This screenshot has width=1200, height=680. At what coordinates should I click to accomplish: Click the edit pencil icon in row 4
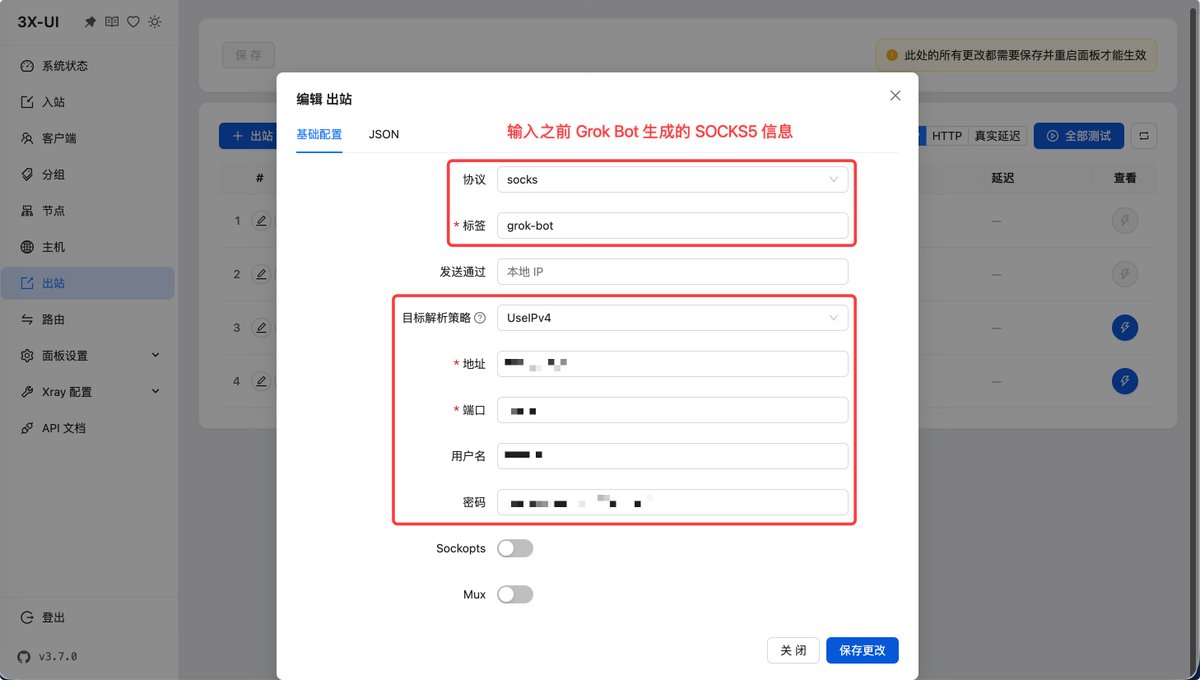[262, 381]
